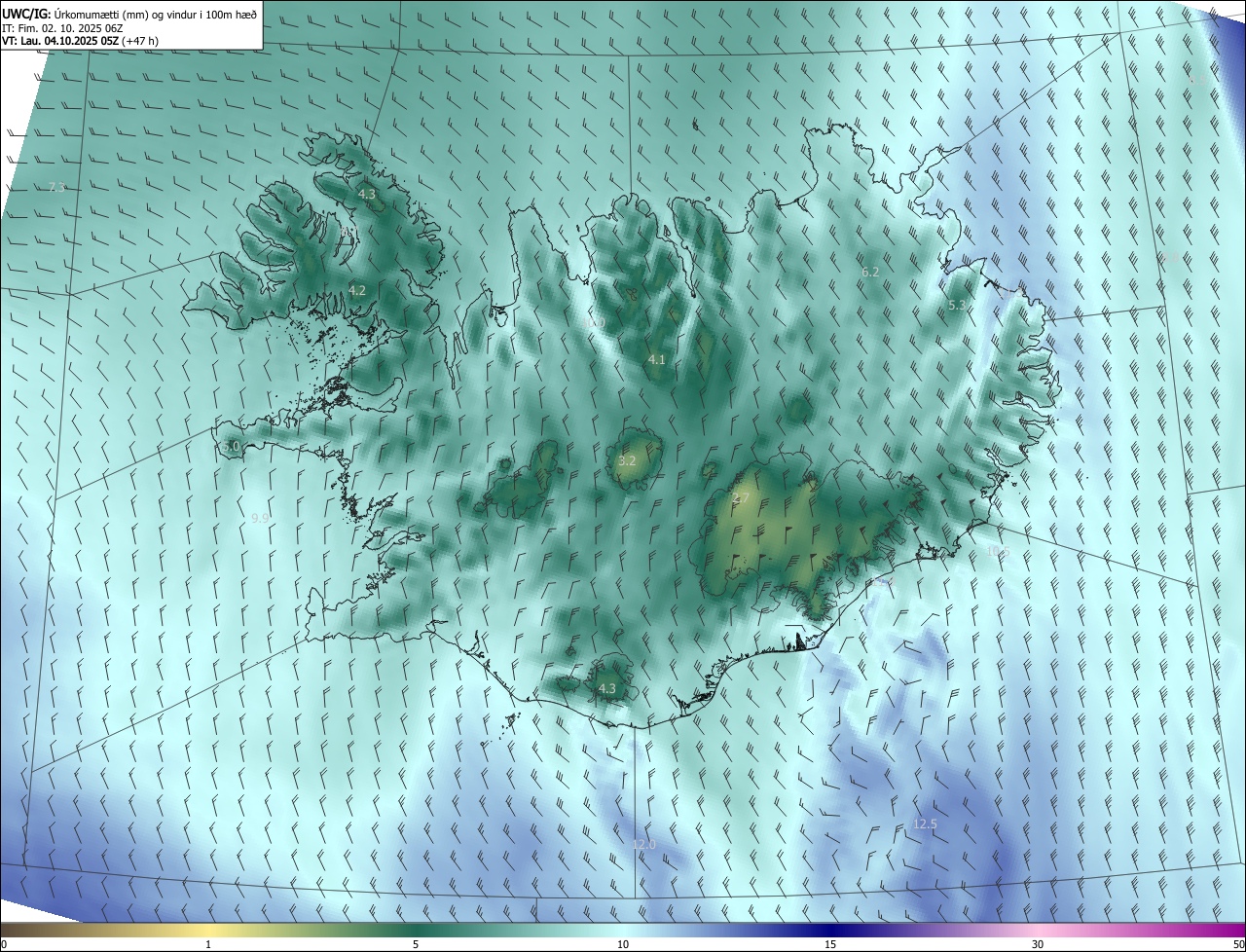Click the 4.2 value label on the Westfjords
Screen dimensions: 1246x952
click(357, 290)
